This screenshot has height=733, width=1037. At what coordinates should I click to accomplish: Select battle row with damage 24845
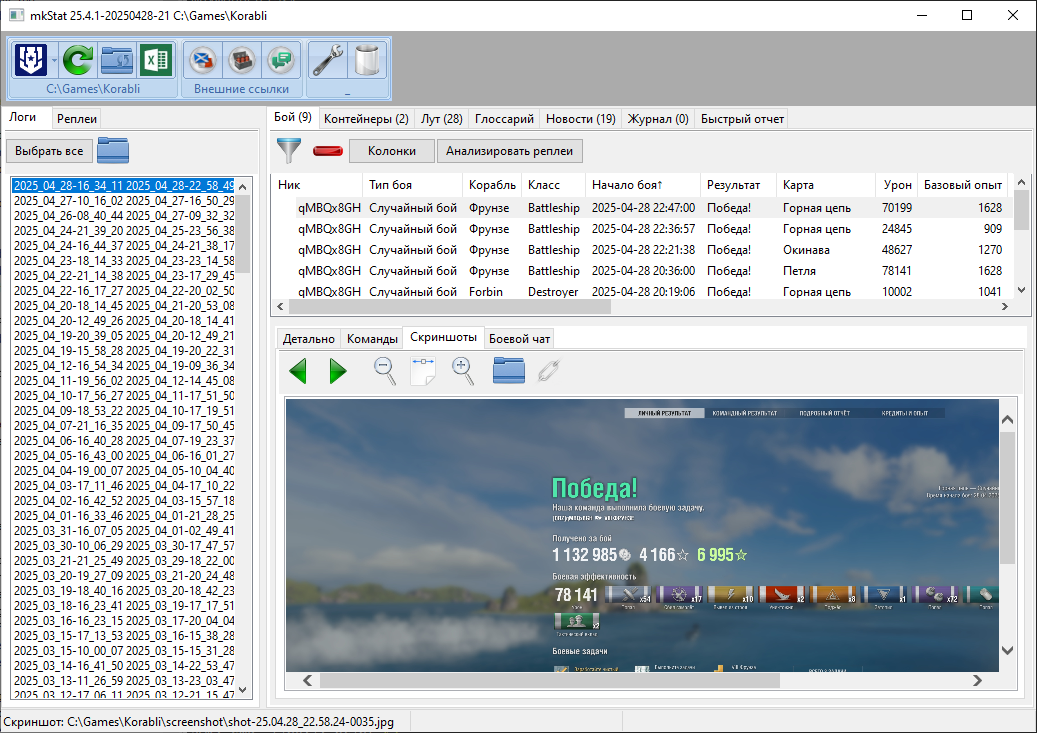(640, 229)
